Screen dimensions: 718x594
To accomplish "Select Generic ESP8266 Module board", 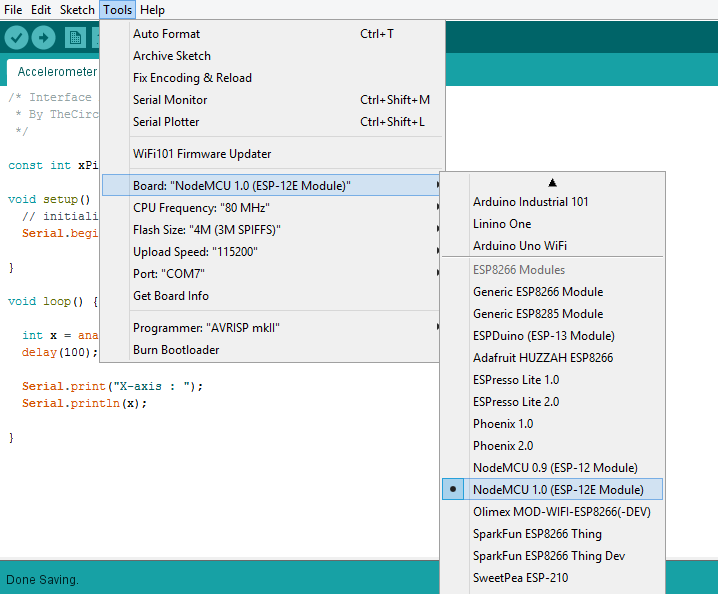I will click(x=552, y=292).
